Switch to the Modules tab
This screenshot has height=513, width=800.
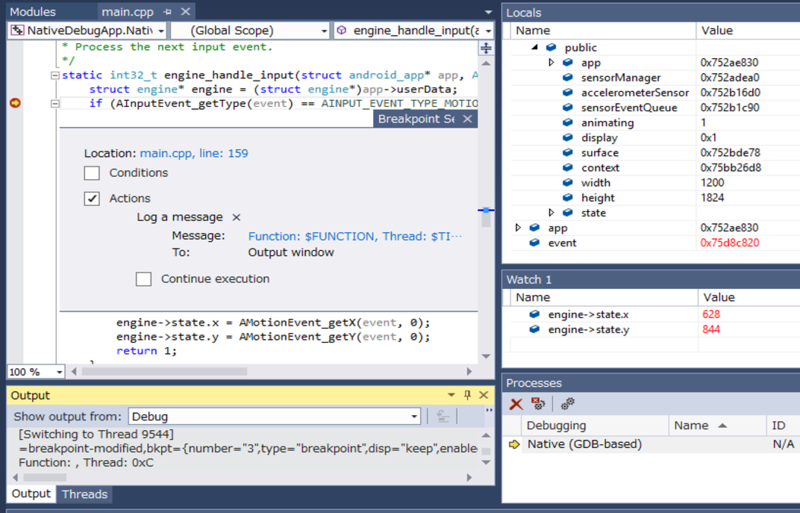coord(33,12)
